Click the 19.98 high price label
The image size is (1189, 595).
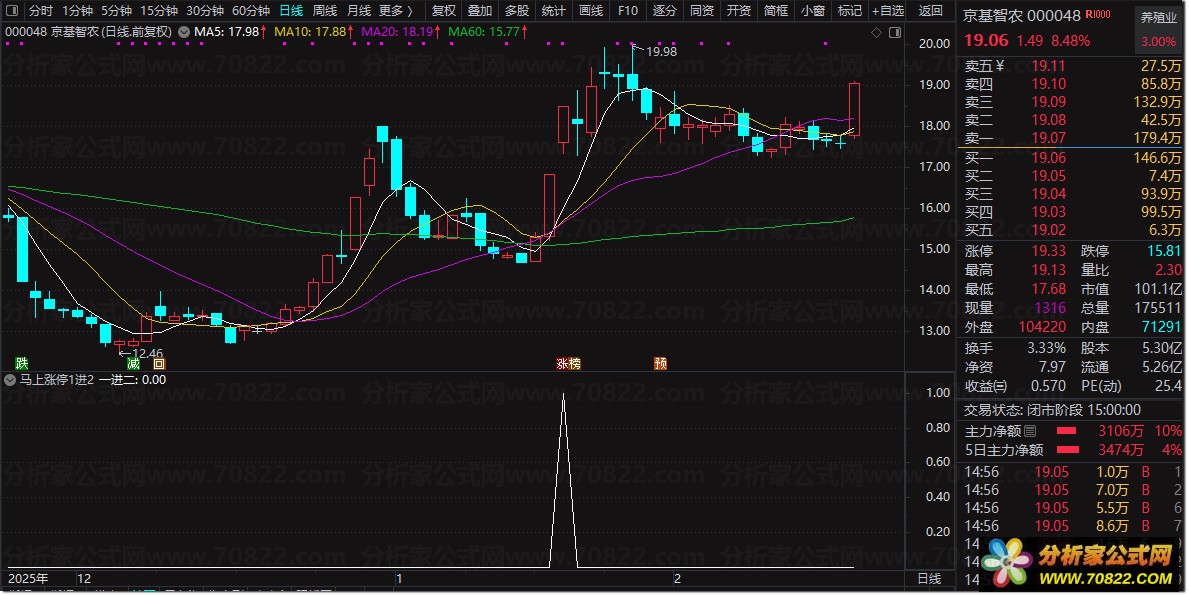(x=661, y=52)
